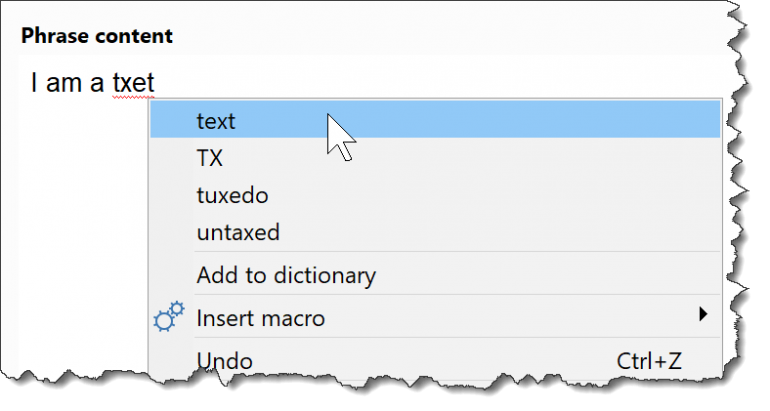
Task: Click the Ctrl+Z shortcut label
Action: 649,361
